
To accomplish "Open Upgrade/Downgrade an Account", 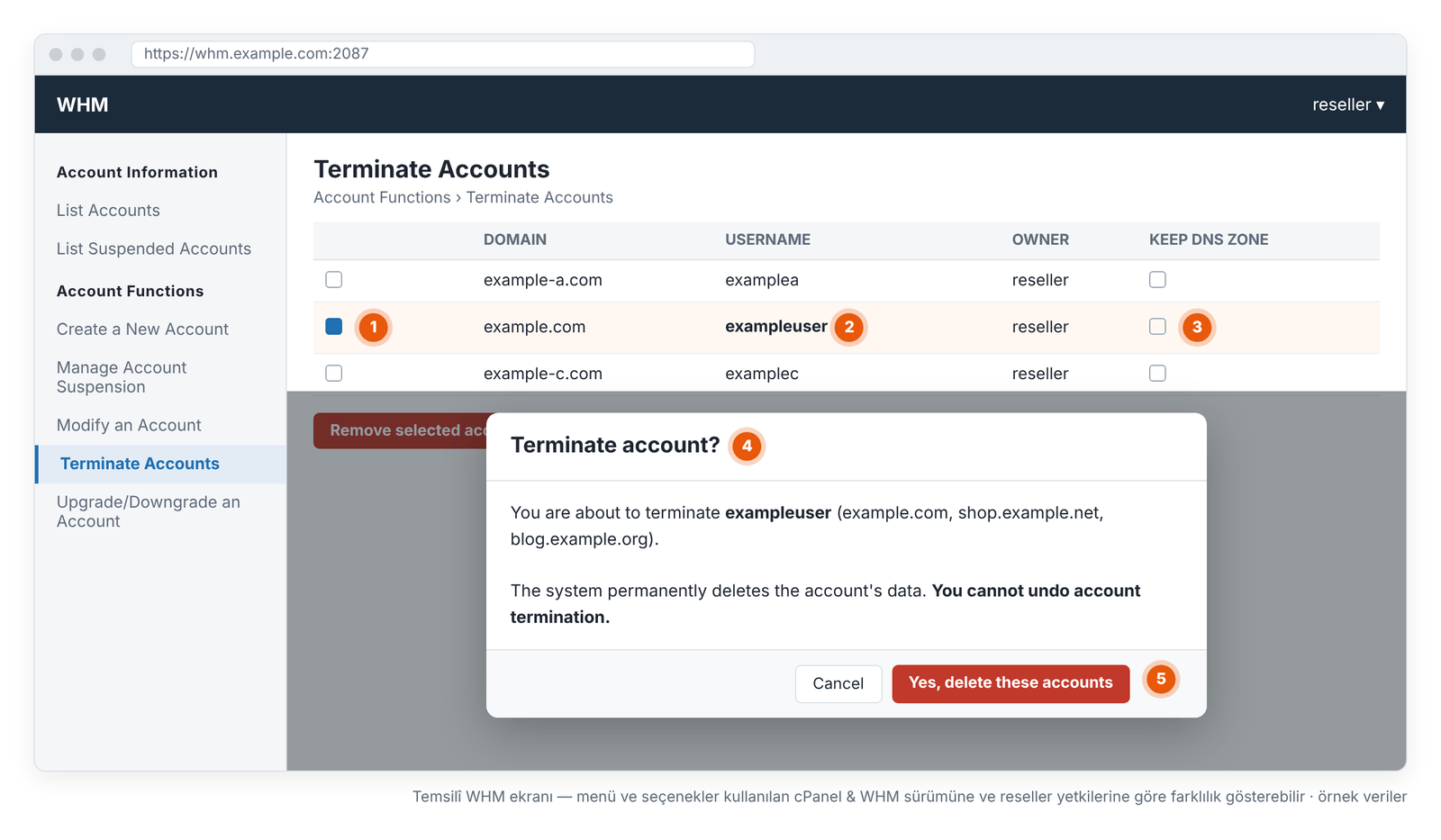I will coord(149,511).
